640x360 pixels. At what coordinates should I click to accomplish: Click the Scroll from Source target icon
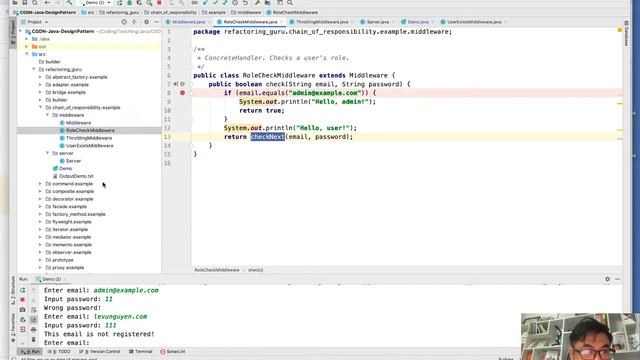point(124,22)
